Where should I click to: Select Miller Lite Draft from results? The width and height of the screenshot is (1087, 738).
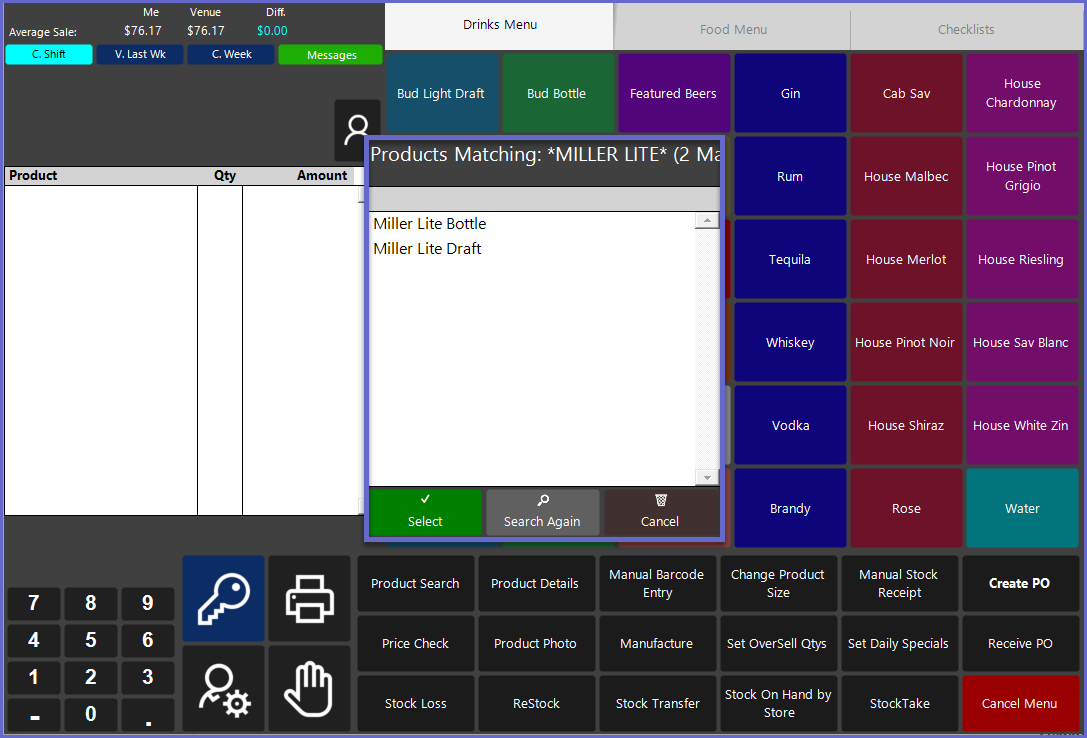427,249
